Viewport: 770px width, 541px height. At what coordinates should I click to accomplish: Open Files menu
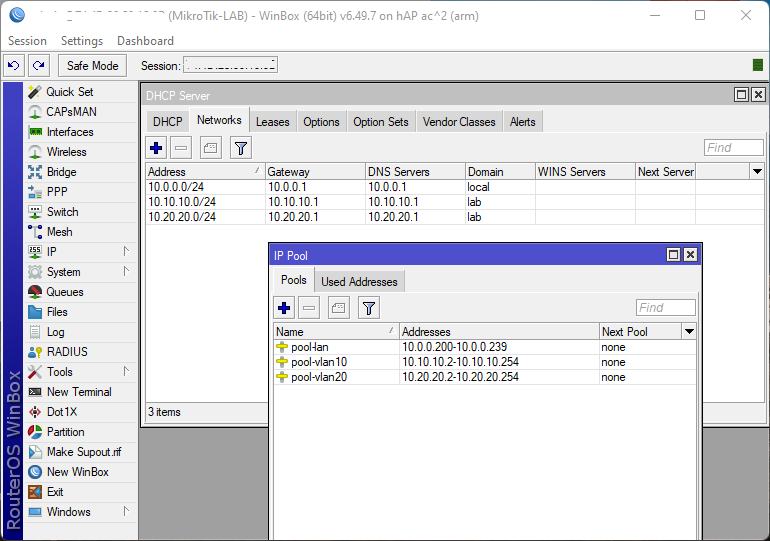[57, 312]
